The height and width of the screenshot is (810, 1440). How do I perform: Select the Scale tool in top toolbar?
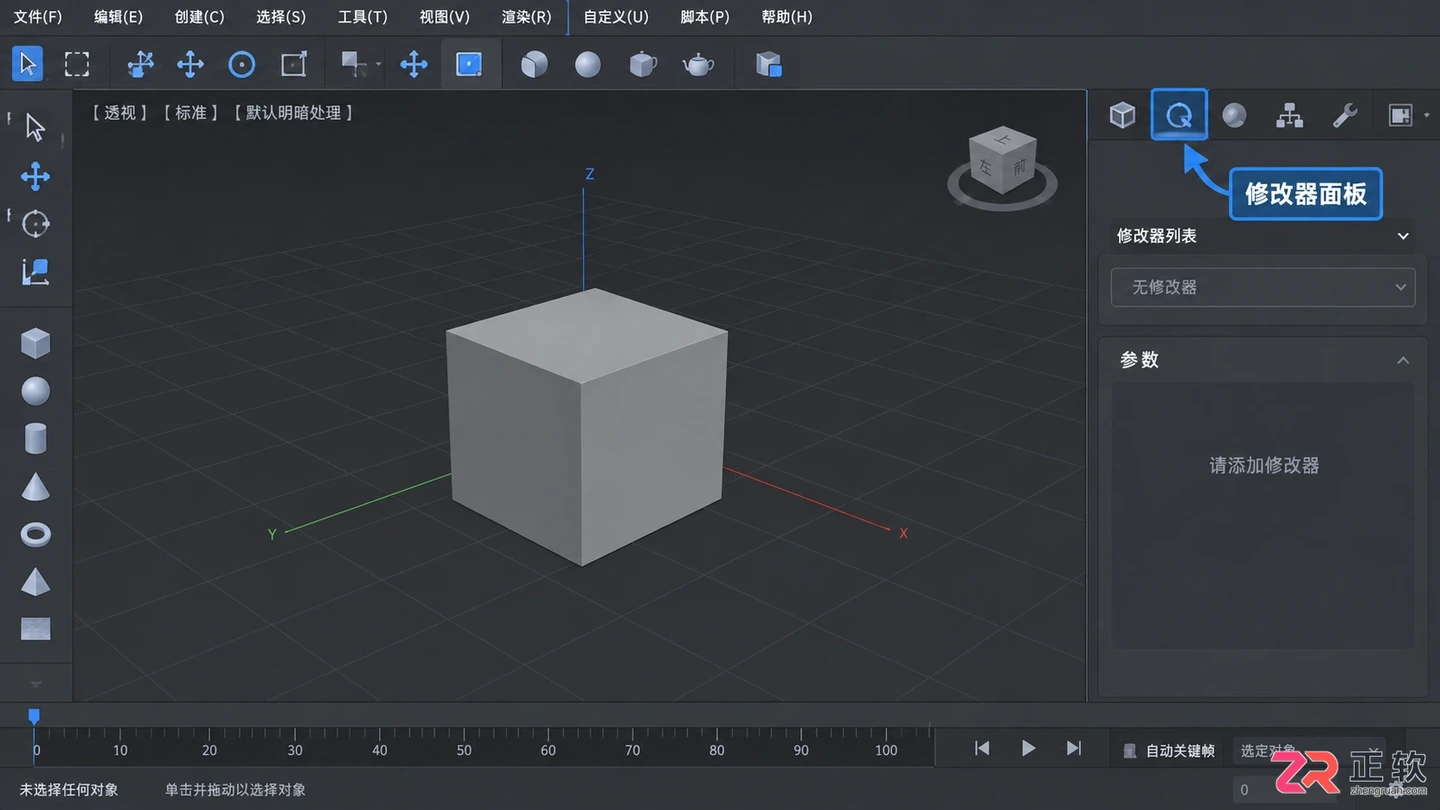coord(294,65)
